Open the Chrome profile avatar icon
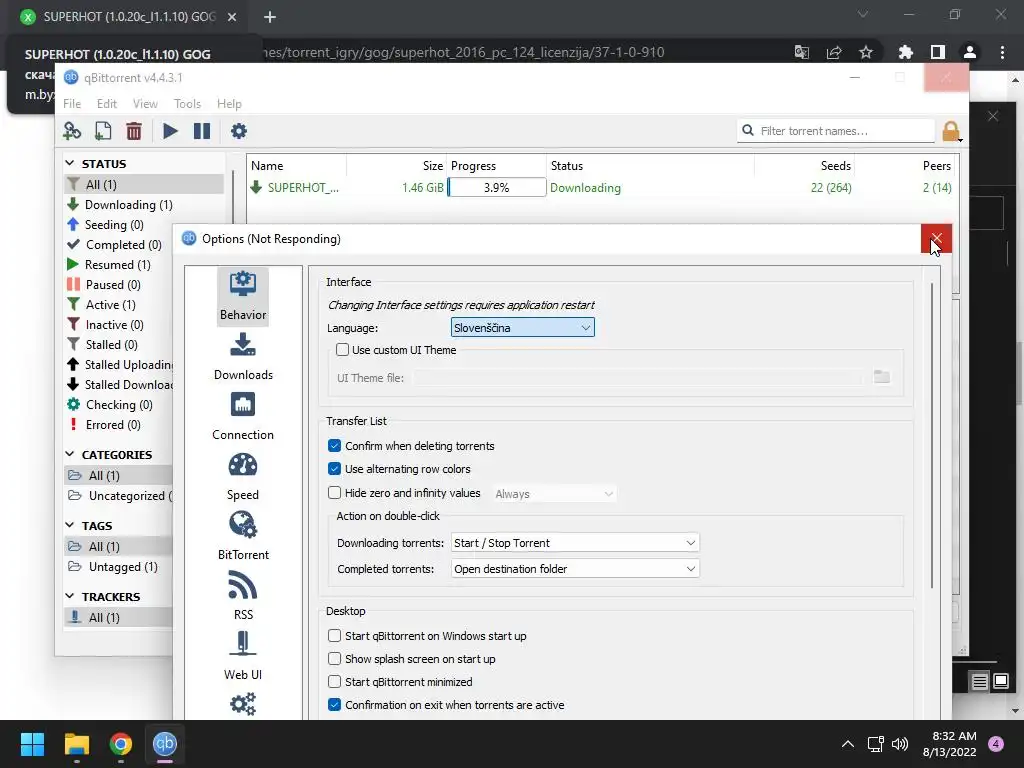 click(970, 52)
